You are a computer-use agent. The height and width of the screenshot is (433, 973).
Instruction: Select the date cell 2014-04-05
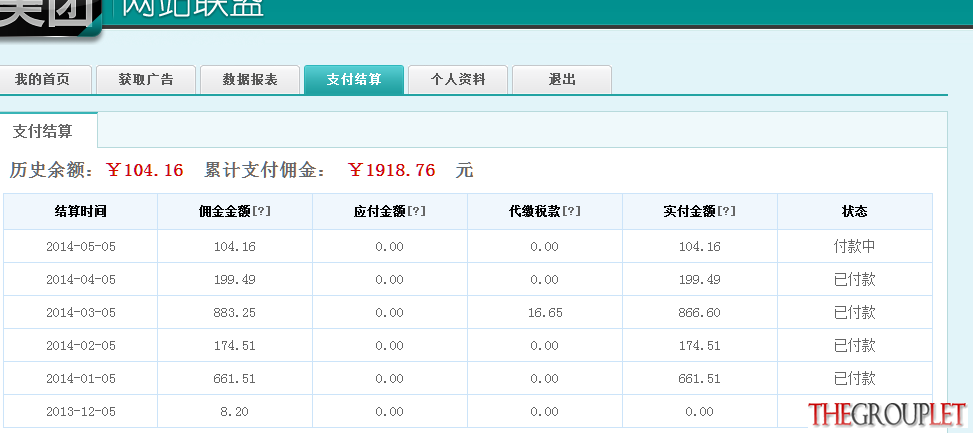[x=81, y=279]
